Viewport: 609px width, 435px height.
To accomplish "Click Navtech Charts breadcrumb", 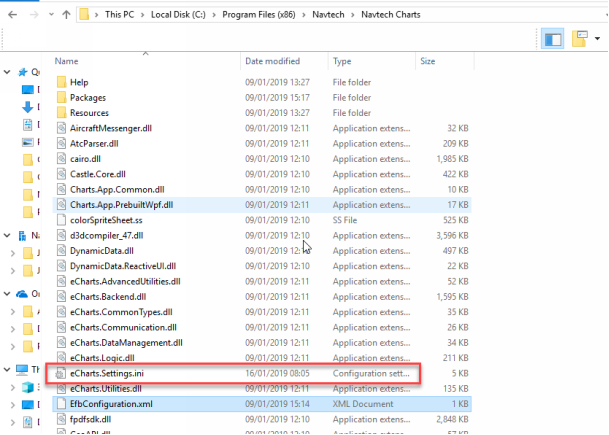I will 391,15.
